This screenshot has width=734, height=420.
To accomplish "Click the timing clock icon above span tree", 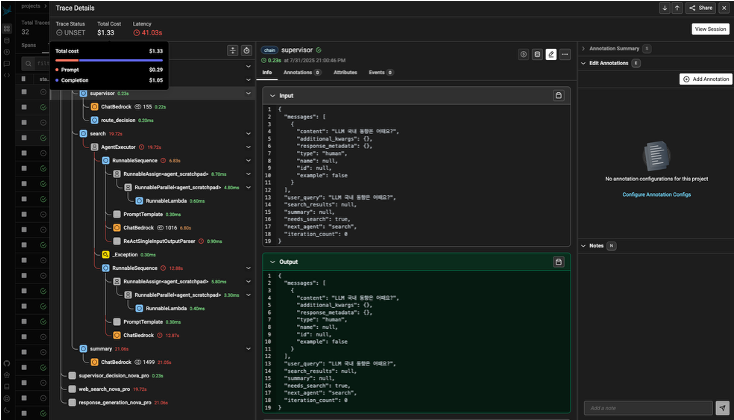I will coord(246,49).
